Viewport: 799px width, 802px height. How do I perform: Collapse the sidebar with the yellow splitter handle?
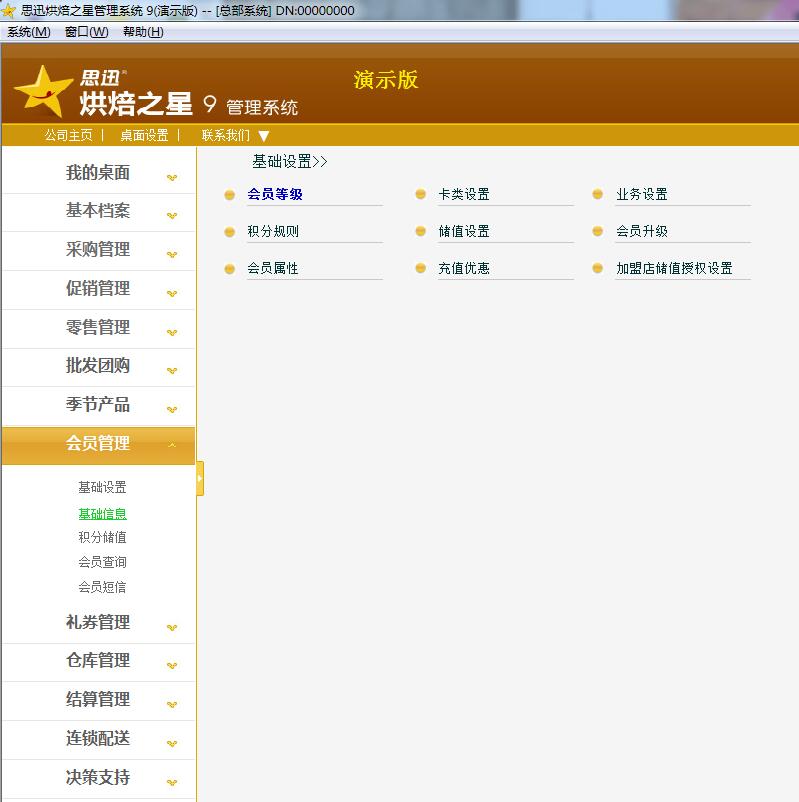[x=200, y=478]
